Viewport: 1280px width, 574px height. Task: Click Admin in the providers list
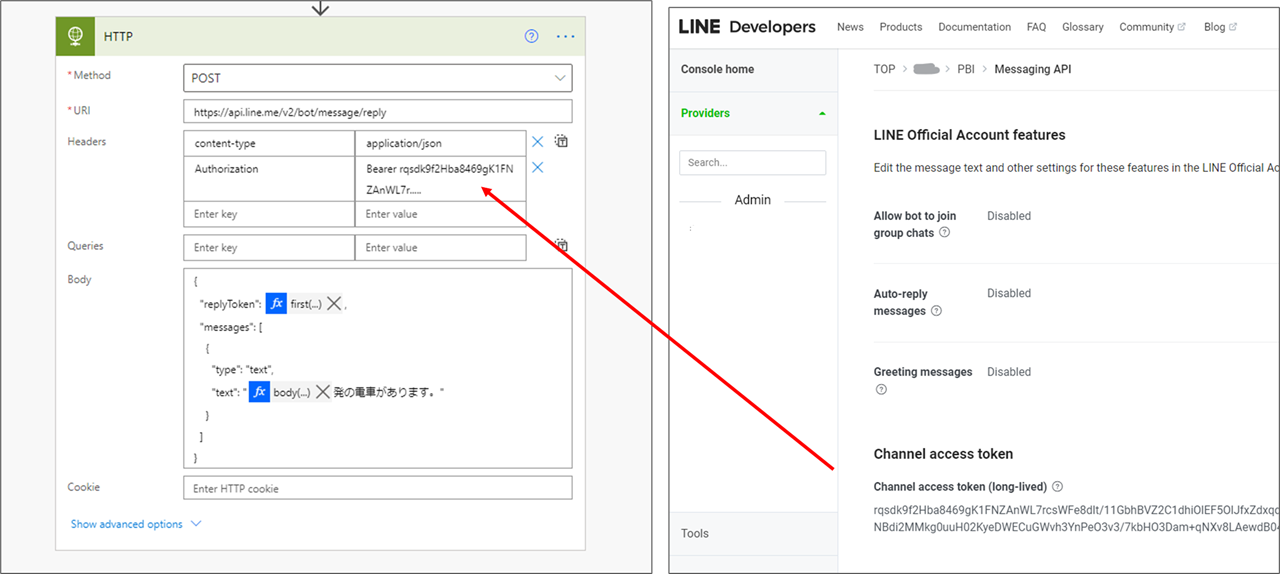point(752,199)
